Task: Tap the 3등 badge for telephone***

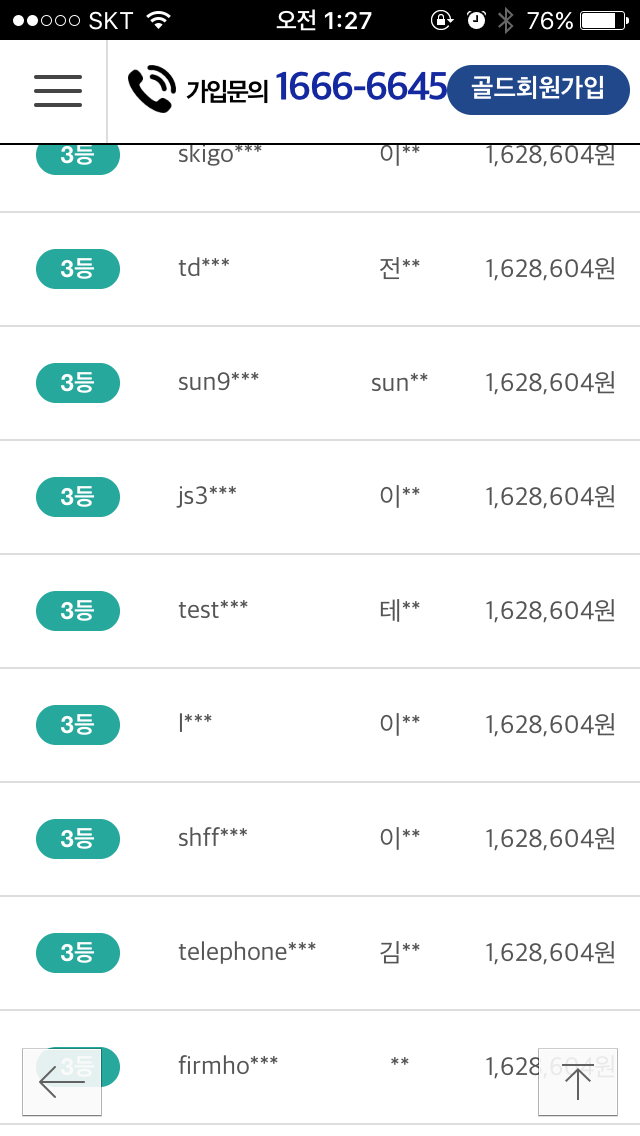Action: (x=78, y=953)
